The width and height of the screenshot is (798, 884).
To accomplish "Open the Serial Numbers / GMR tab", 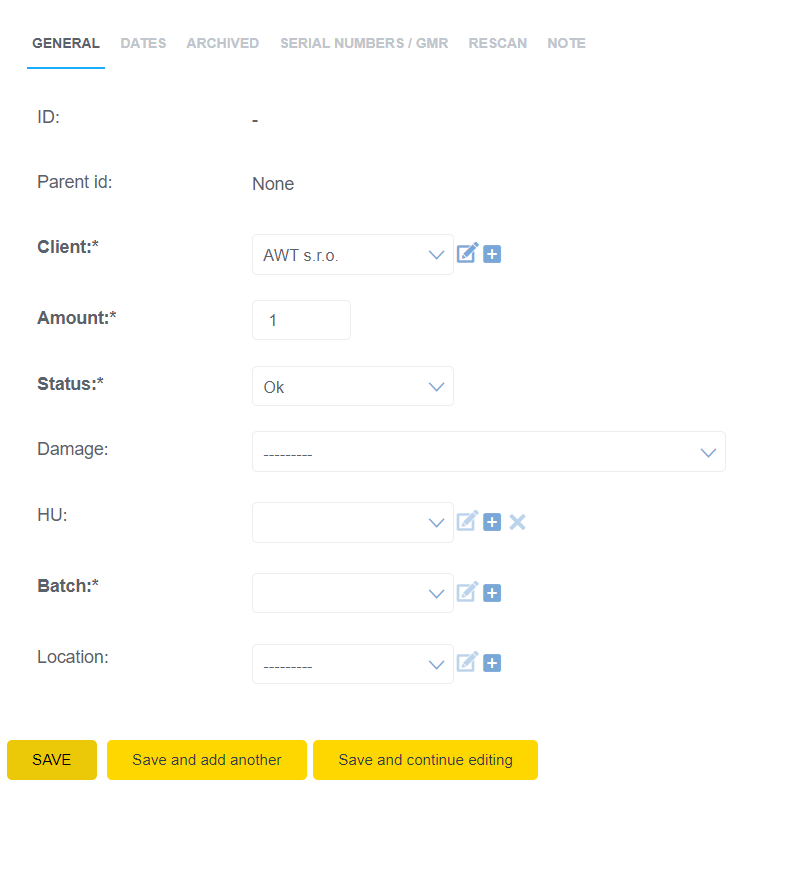I will coord(364,44).
